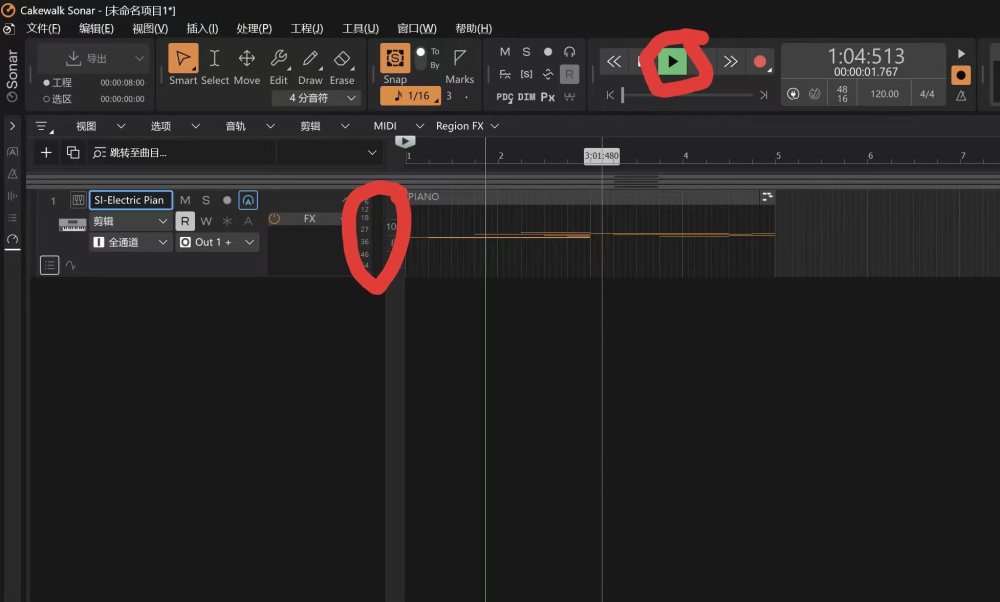Viewport: 1000px width, 602px height.
Task: Toggle the track FX power button
Action: point(275,218)
